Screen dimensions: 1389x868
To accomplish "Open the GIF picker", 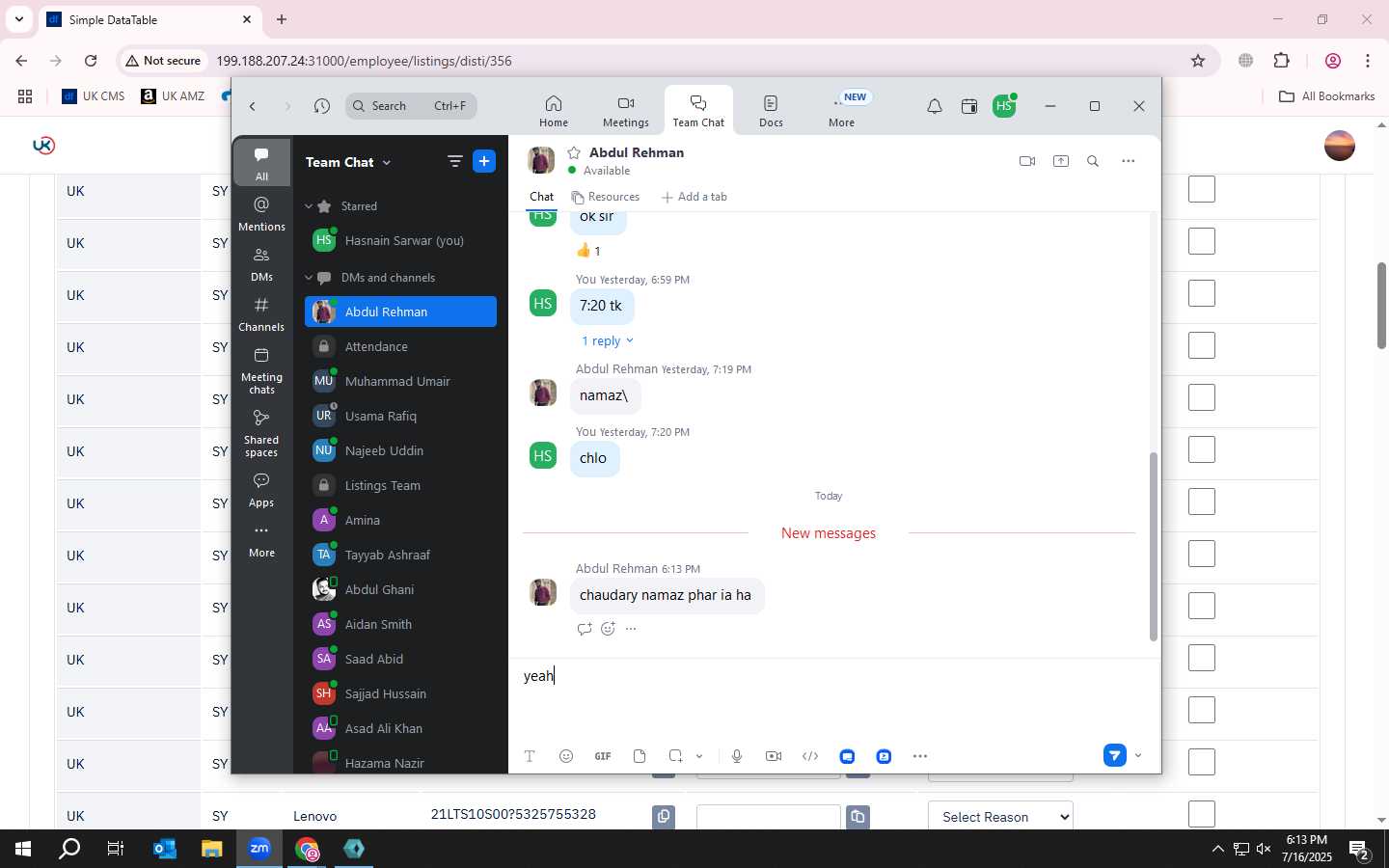I will click(603, 756).
